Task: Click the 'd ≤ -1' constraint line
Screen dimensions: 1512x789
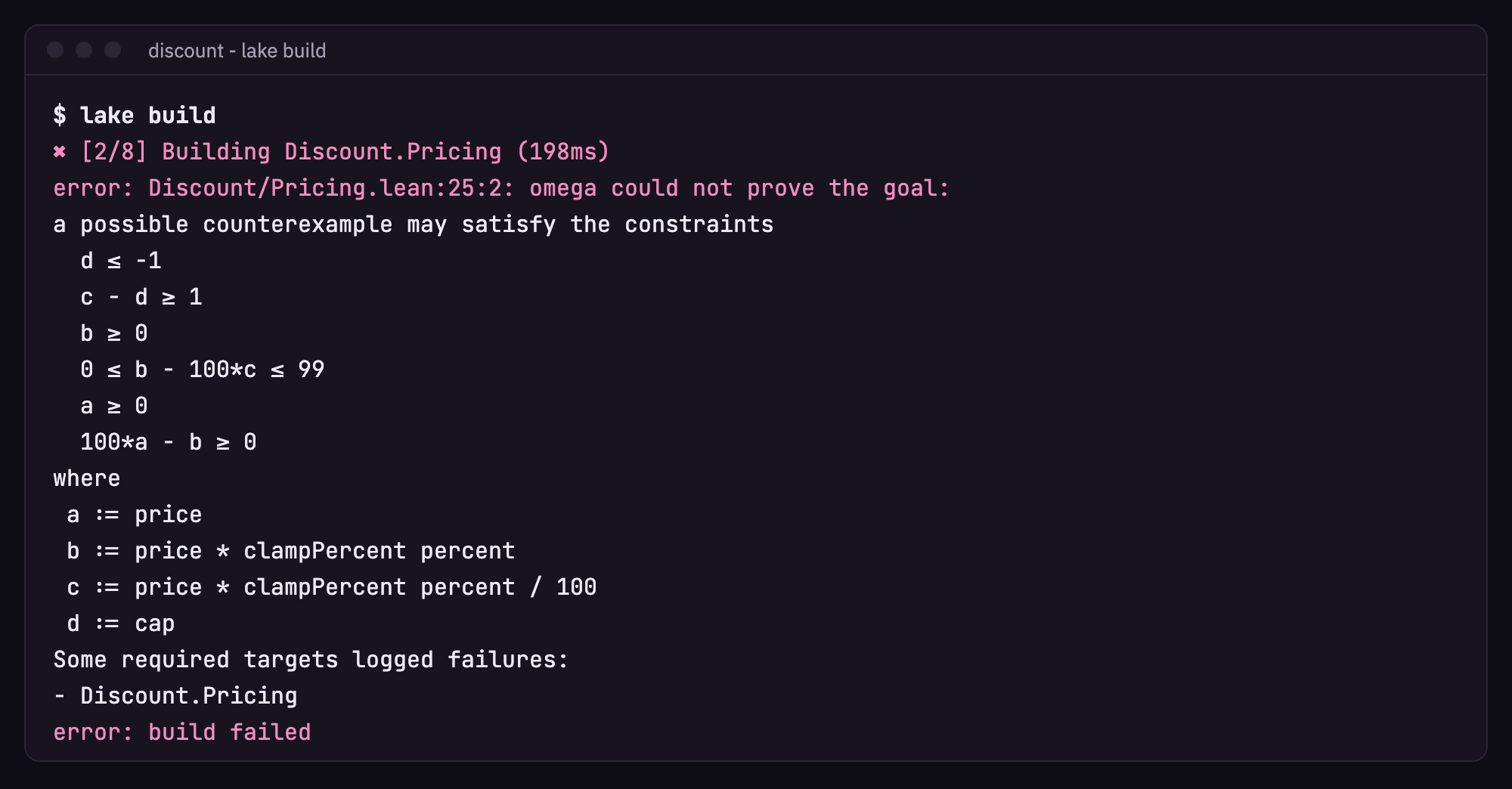Action: [121, 261]
